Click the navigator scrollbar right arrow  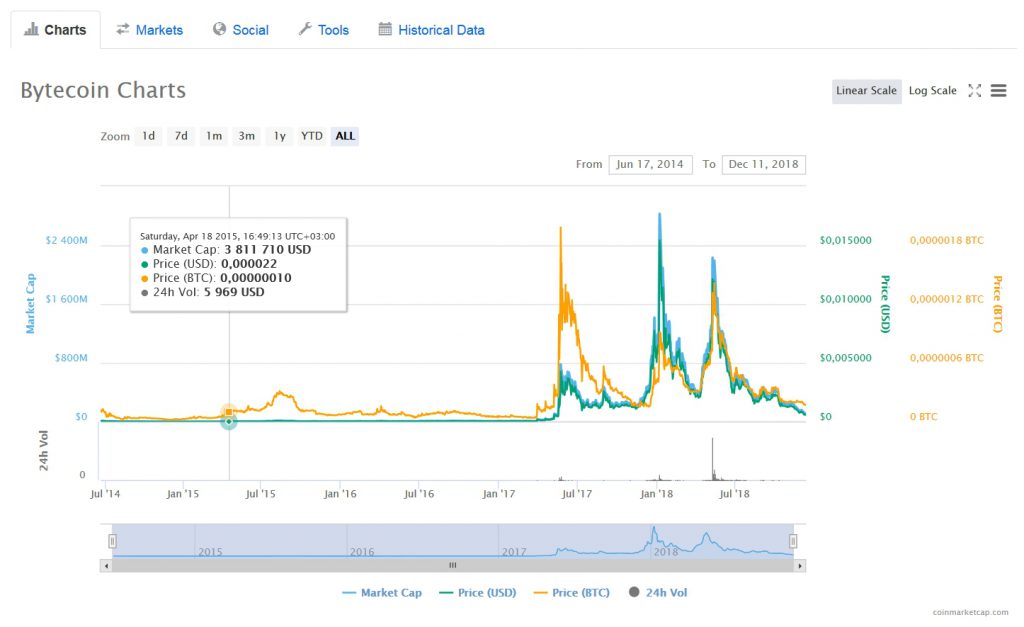[800, 566]
